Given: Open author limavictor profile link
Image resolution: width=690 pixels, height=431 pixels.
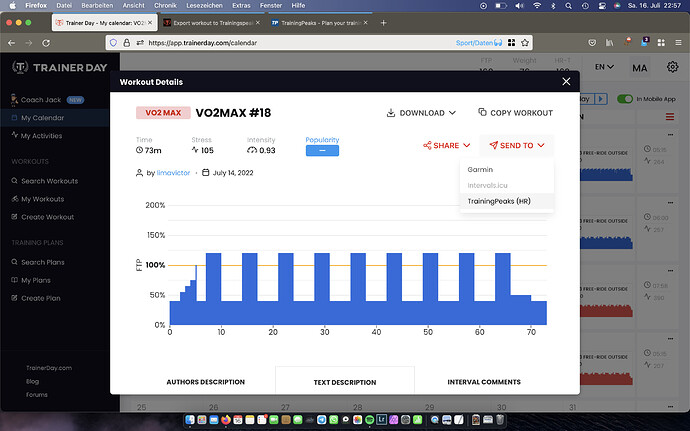Looking at the screenshot, I should [x=173, y=173].
